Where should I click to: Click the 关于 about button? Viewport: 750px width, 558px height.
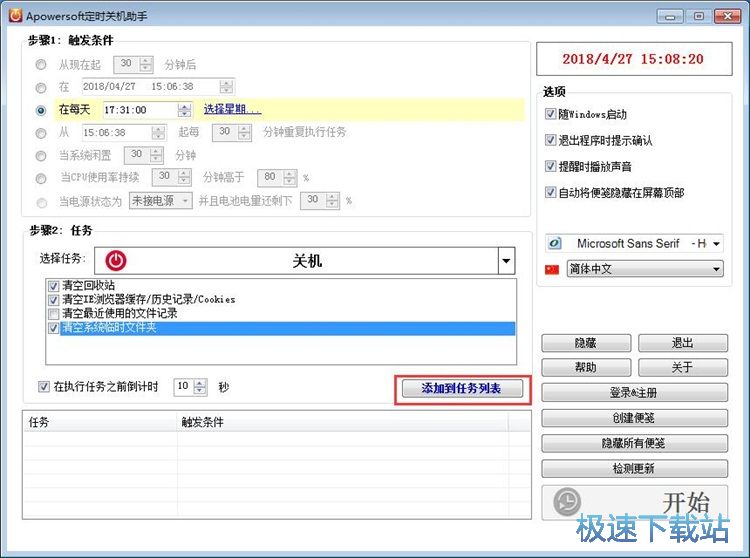pyautogui.click(x=683, y=367)
